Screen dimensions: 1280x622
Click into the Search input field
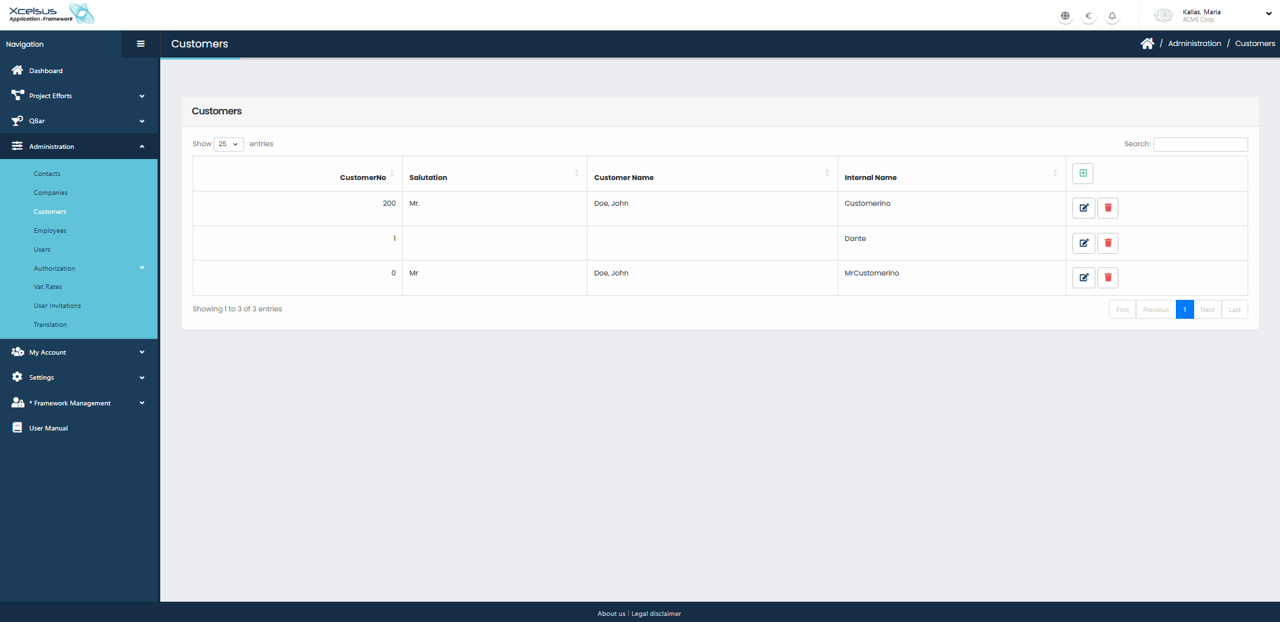tap(1200, 144)
